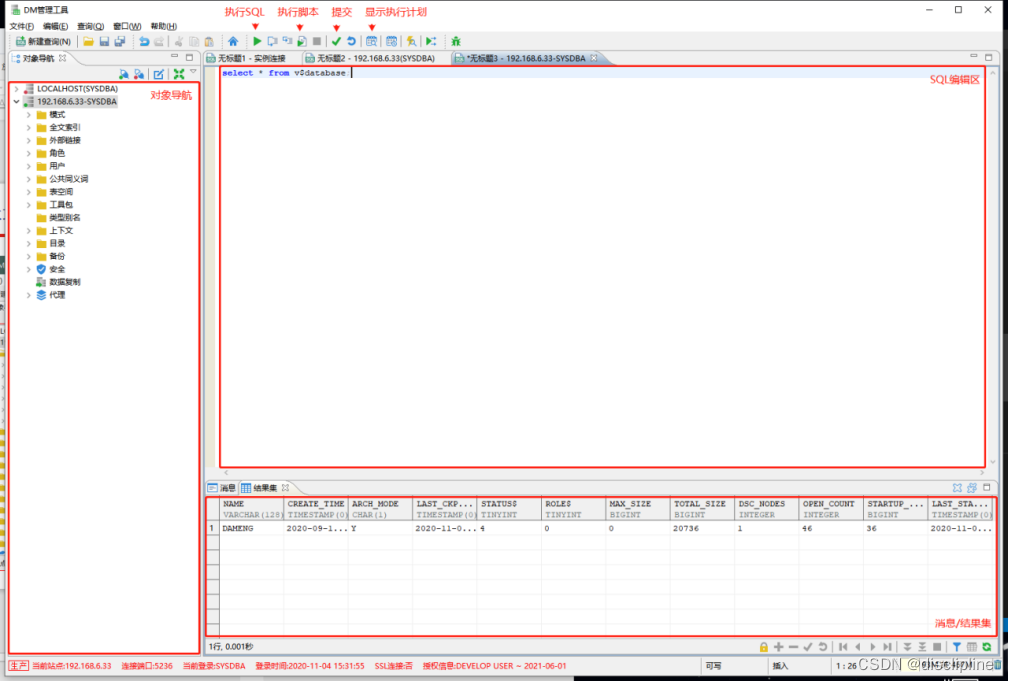Switch to the 无标题1 - 实例连接 tab

pyautogui.click(x=246, y=58)
